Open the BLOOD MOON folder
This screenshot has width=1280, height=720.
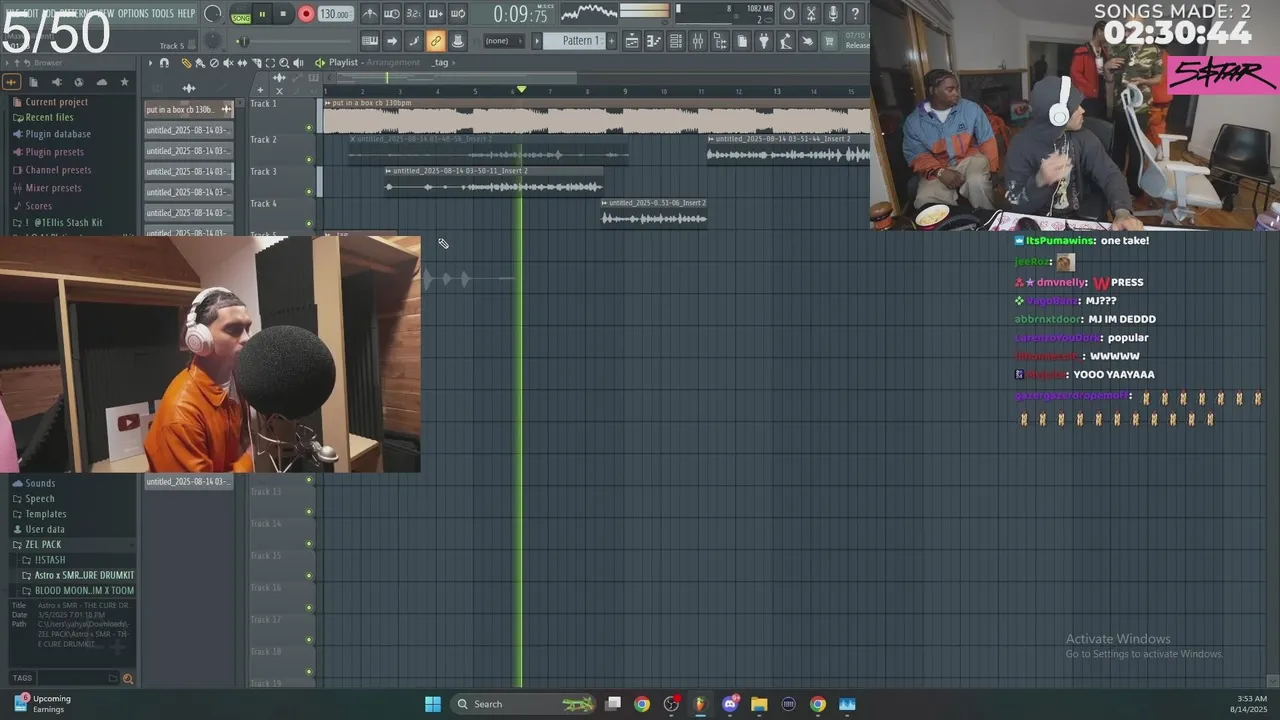84,591
